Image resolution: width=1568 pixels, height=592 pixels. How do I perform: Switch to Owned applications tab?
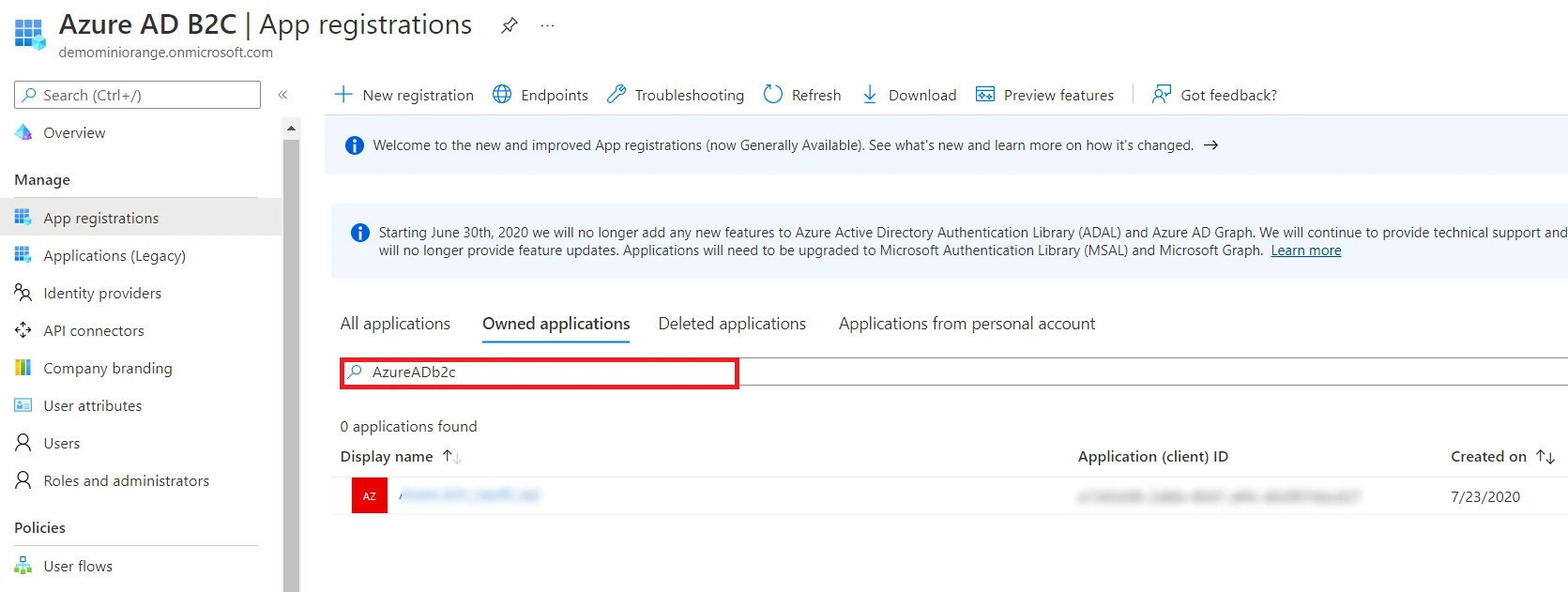pyautogui.click(x=556, y=324)
